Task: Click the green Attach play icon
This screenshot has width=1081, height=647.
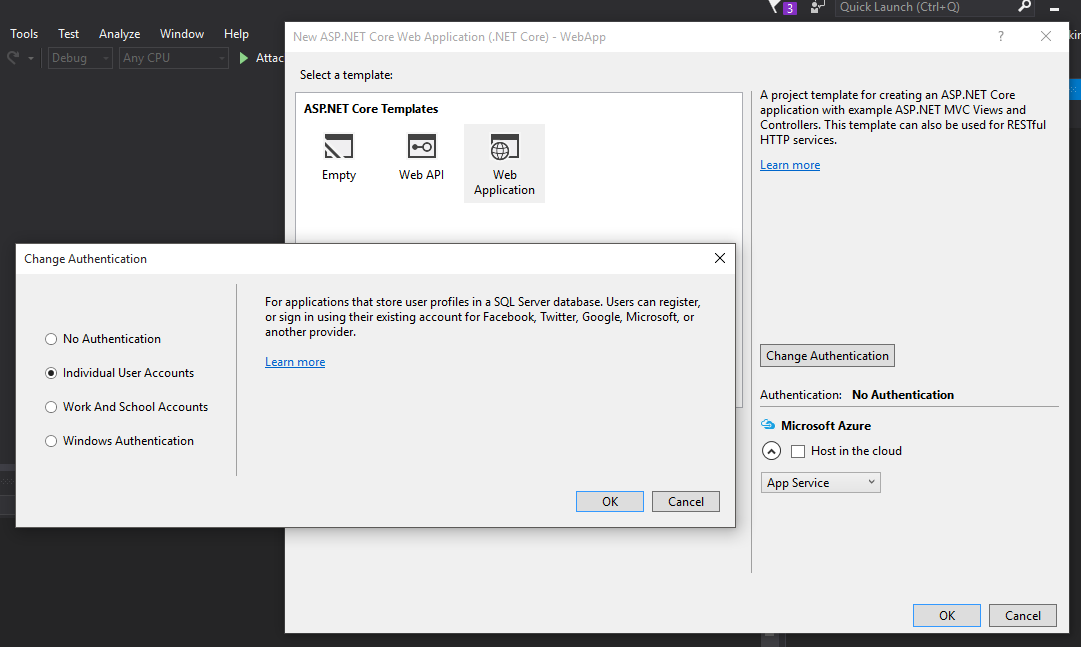Action: 243,58
